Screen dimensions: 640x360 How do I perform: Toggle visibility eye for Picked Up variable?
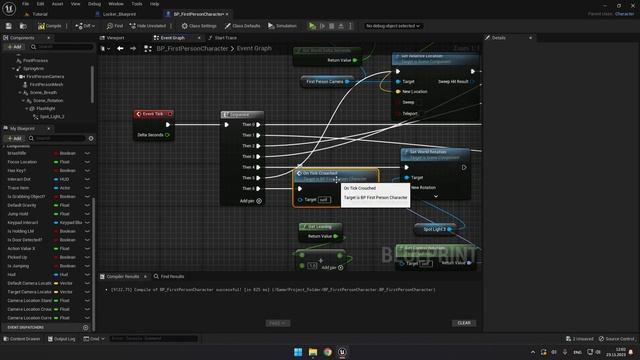(x=87, y=257)
